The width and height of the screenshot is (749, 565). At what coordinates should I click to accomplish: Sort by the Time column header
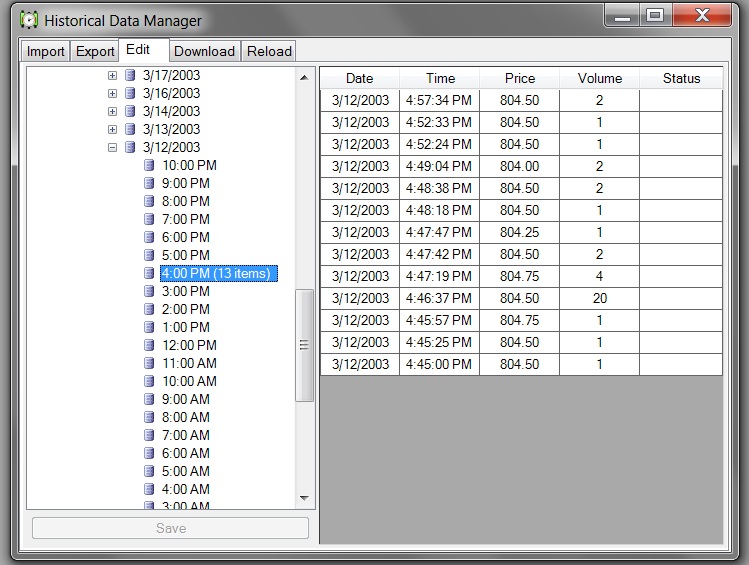pos(440,78)
